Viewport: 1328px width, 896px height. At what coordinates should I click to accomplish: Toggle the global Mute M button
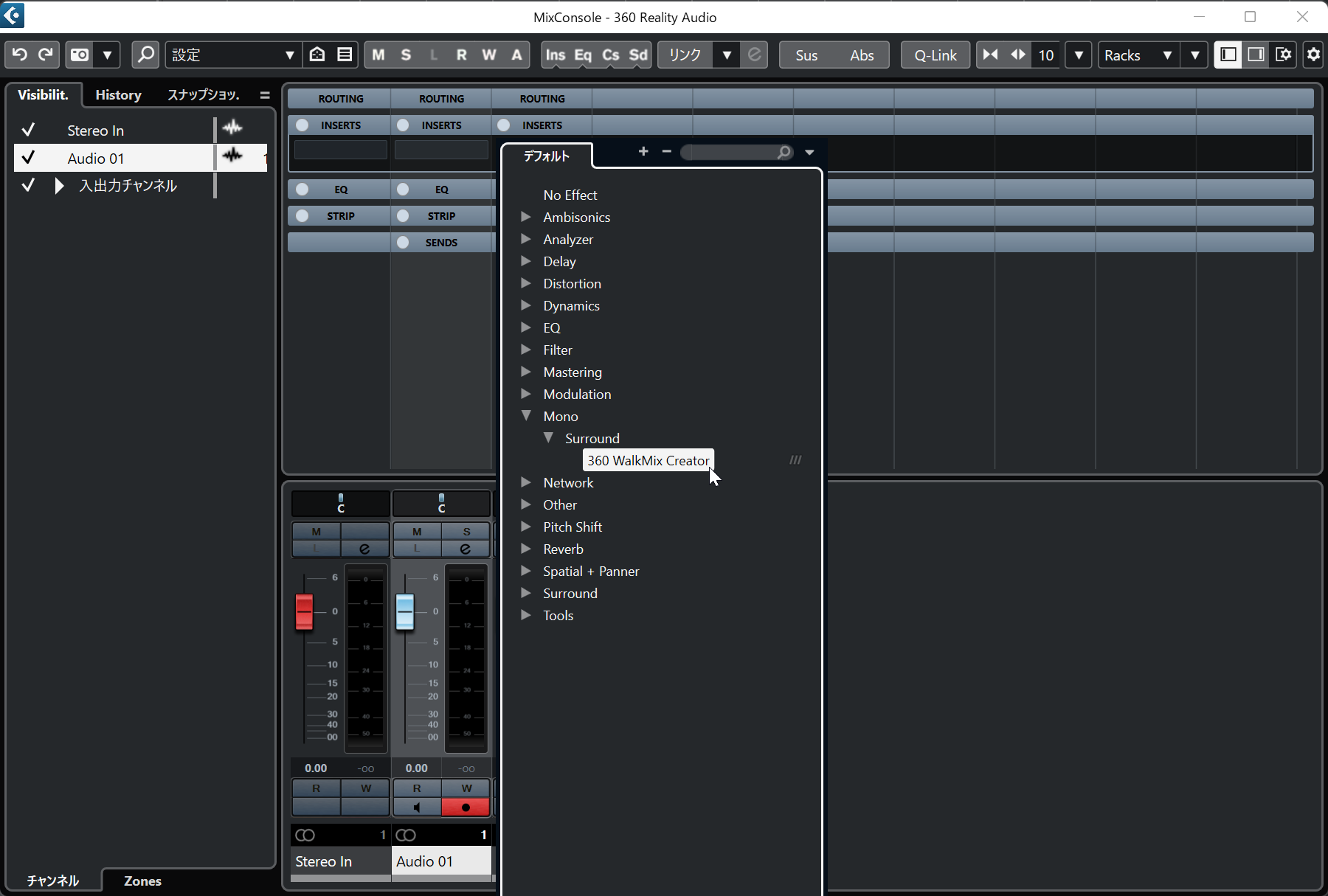click(378, 55)
